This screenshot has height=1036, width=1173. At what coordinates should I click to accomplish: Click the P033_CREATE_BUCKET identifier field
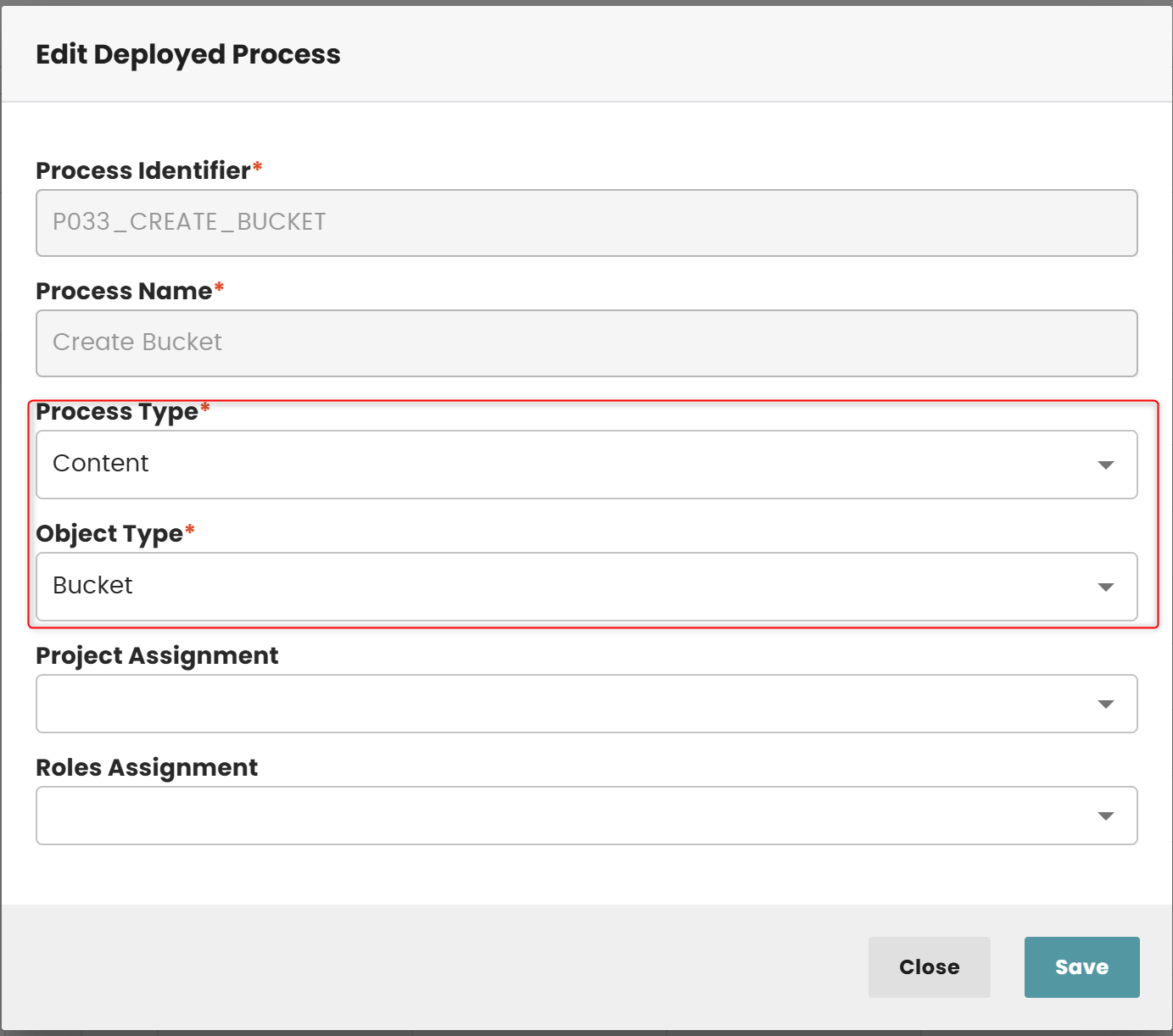pyautogui.click(x=585, y=222)
